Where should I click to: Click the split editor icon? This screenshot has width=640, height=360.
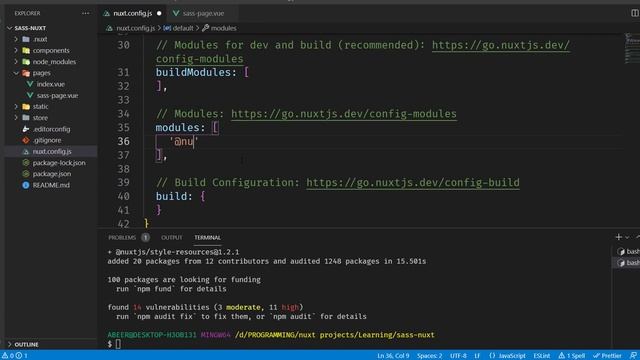pos(635,13)
